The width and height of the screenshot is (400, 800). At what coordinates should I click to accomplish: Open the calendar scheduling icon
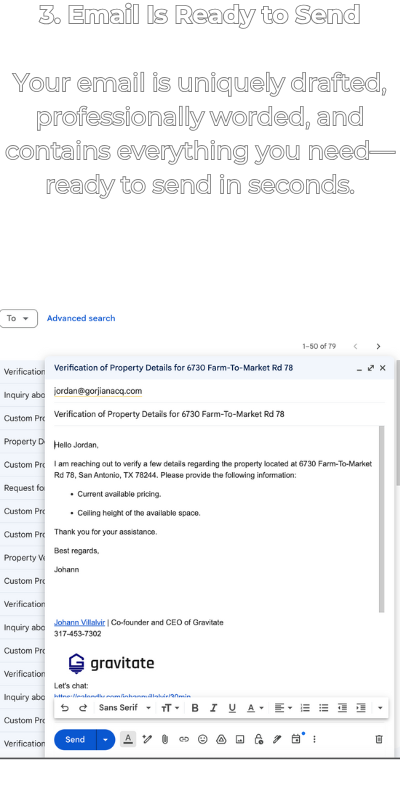[296, 739]
